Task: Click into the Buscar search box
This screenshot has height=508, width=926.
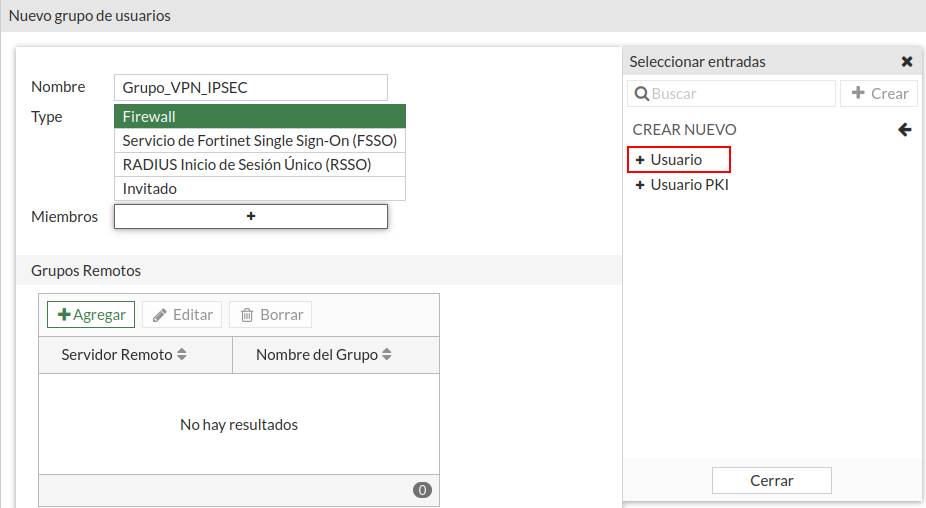Action: point(740,94)
